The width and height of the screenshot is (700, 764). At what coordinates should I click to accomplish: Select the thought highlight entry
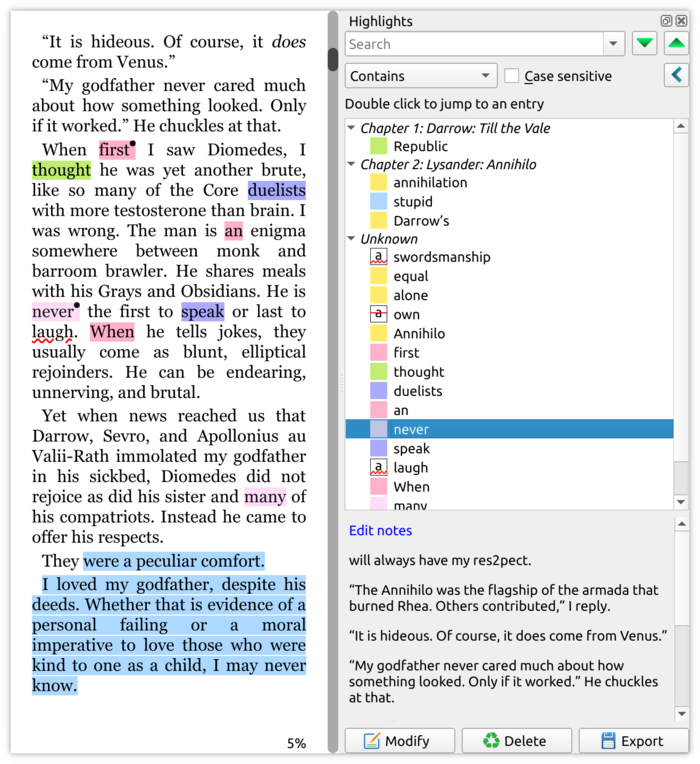(418, 372)
